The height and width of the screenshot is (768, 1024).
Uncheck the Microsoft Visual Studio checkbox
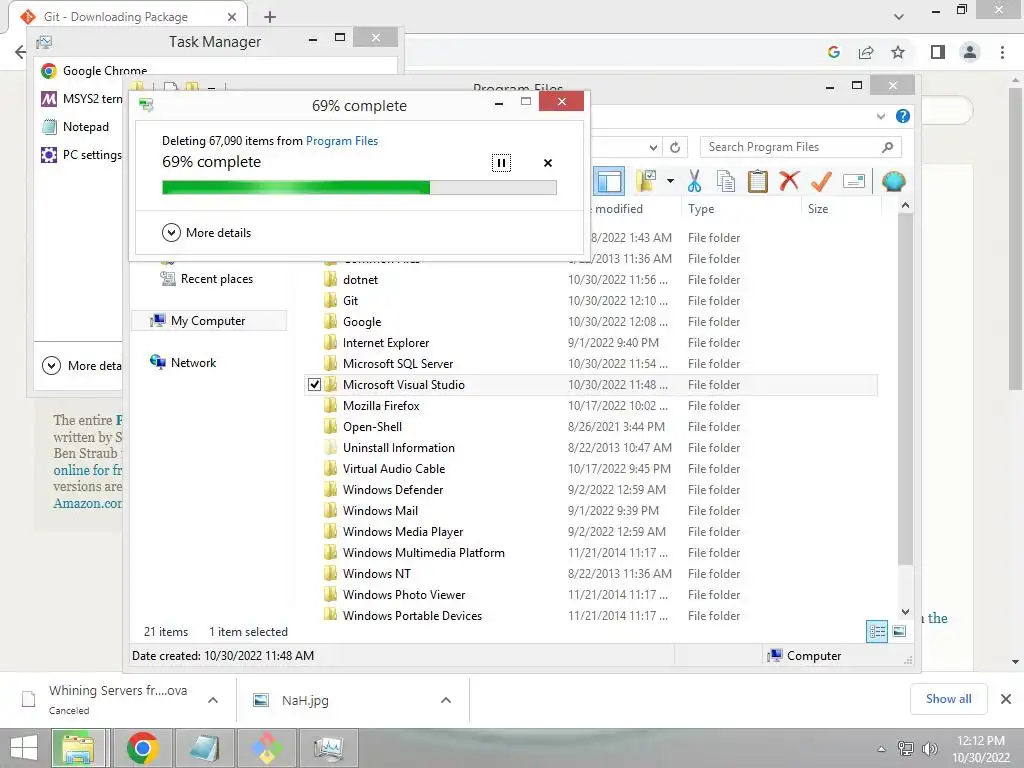(314, 385)
